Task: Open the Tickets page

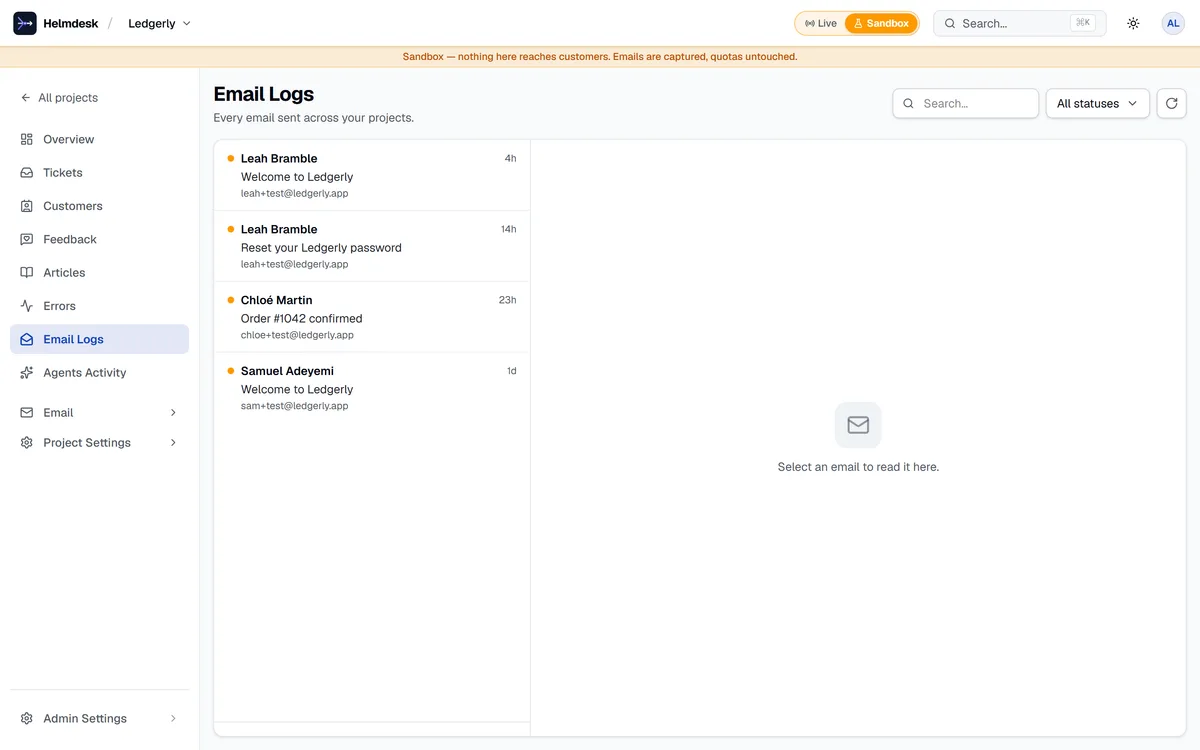Action: pyautogui.click(x=99, y=173)
